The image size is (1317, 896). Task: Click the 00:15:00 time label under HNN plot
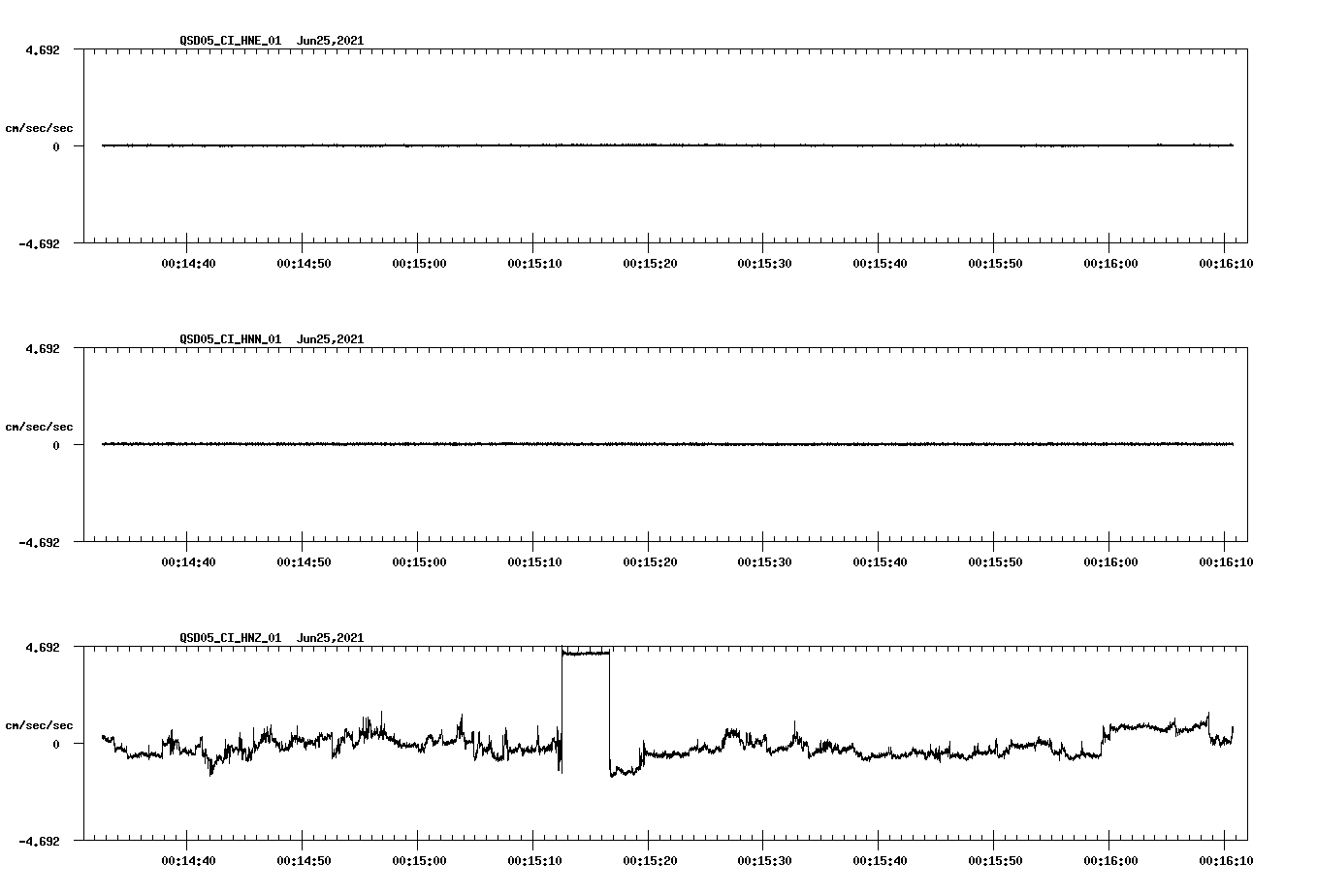tap(419, 561)
